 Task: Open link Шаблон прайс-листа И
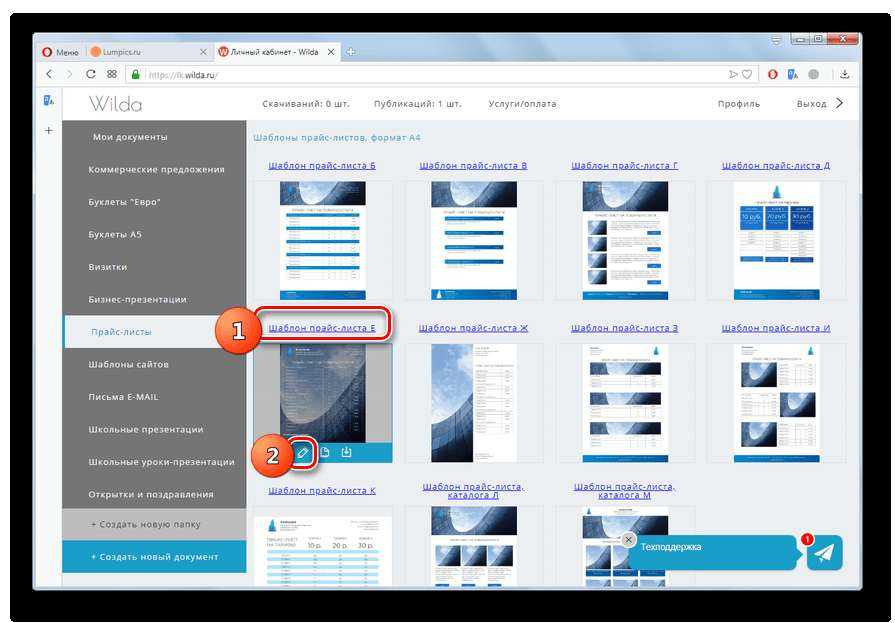(x=776, y=328)
